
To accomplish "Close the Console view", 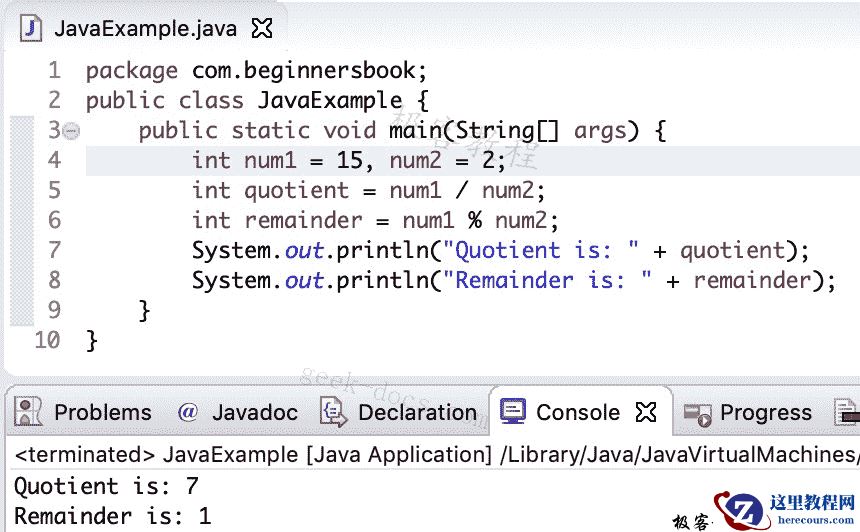I will pos(646,412).
